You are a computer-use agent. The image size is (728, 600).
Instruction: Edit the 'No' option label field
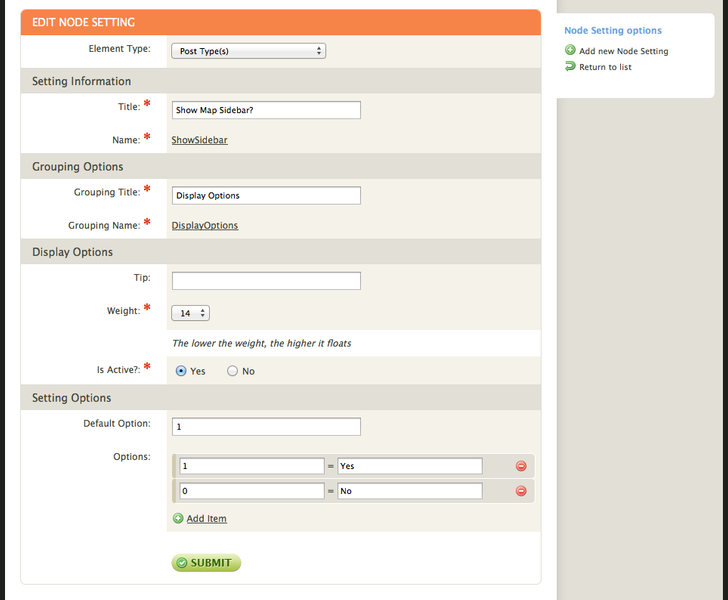(x=410, y=491)
